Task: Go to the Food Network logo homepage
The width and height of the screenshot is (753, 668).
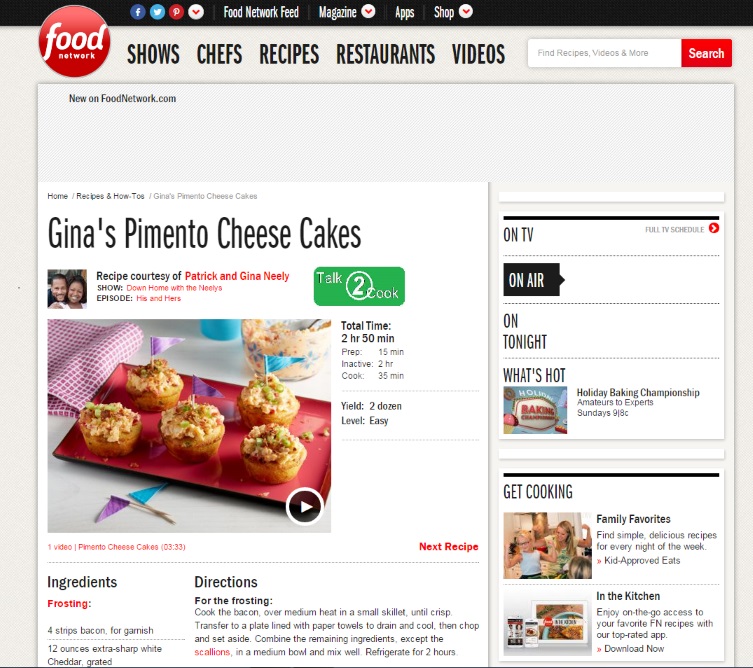Action: (74, 41)
